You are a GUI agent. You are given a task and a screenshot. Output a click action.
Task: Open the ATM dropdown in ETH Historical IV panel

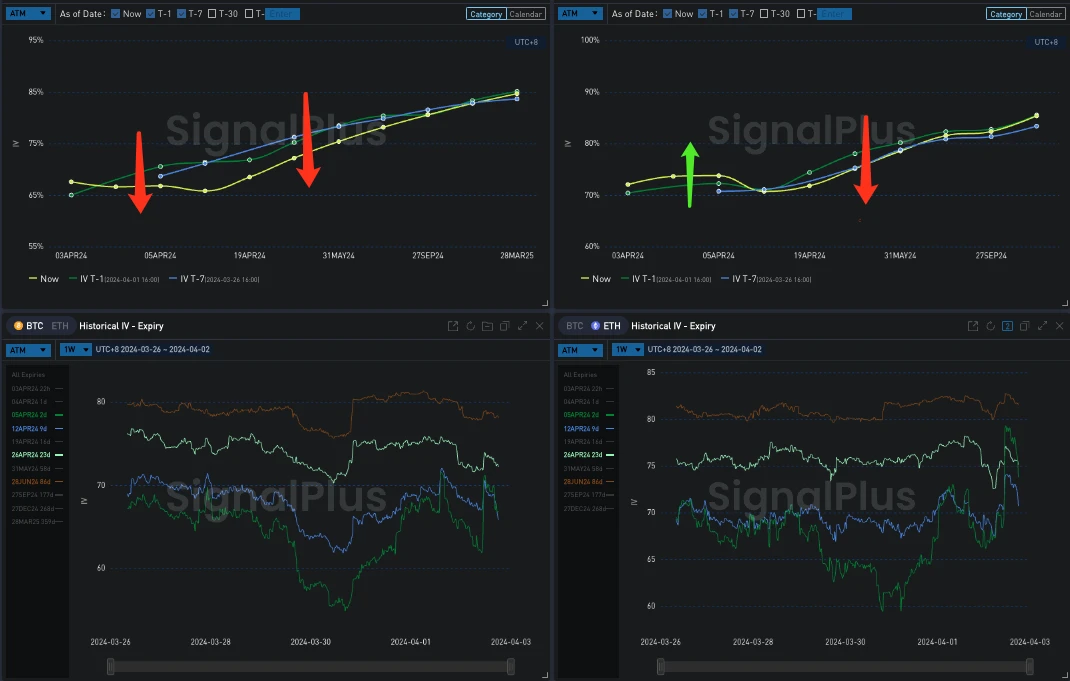[x=579, y=350]
